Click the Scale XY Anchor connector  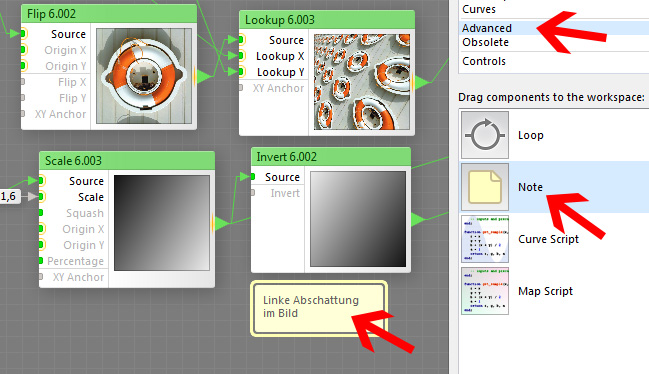41,277
